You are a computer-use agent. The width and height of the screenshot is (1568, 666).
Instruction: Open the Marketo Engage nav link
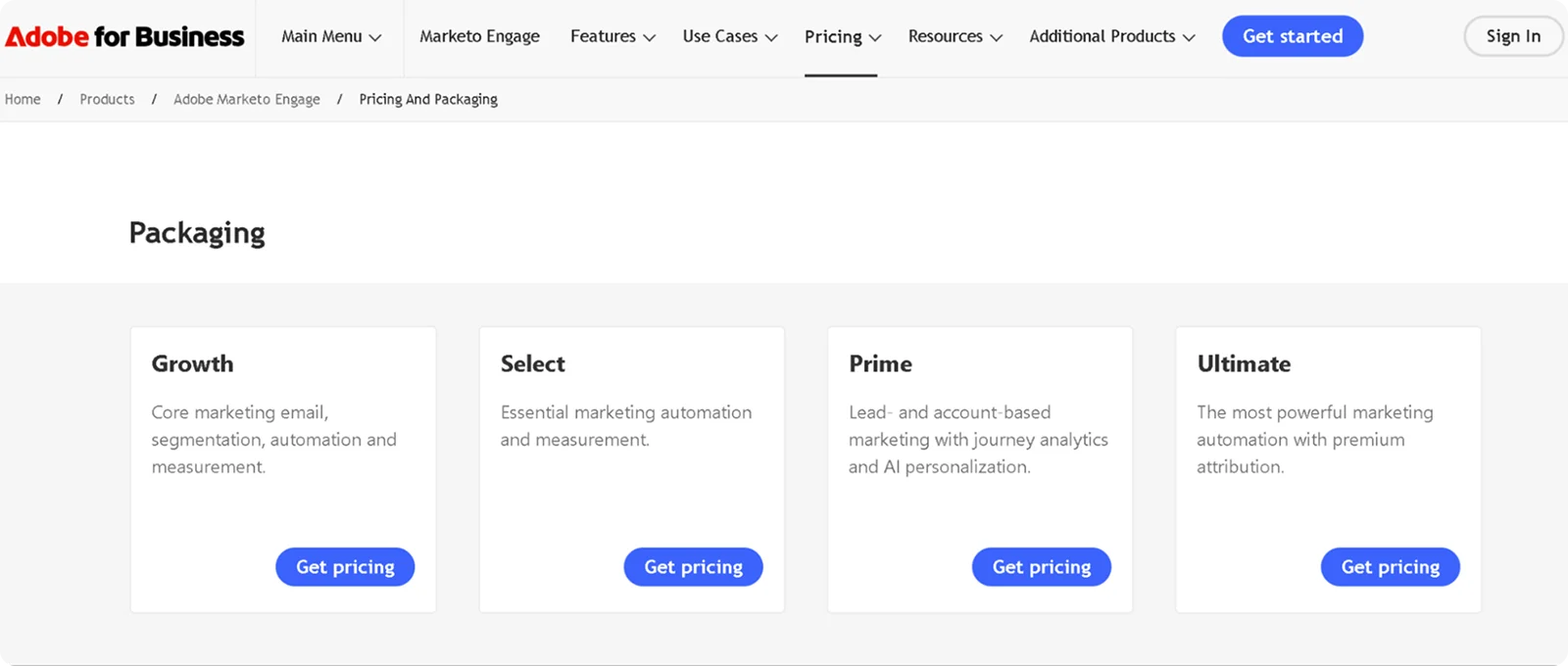tap(479, 36)
